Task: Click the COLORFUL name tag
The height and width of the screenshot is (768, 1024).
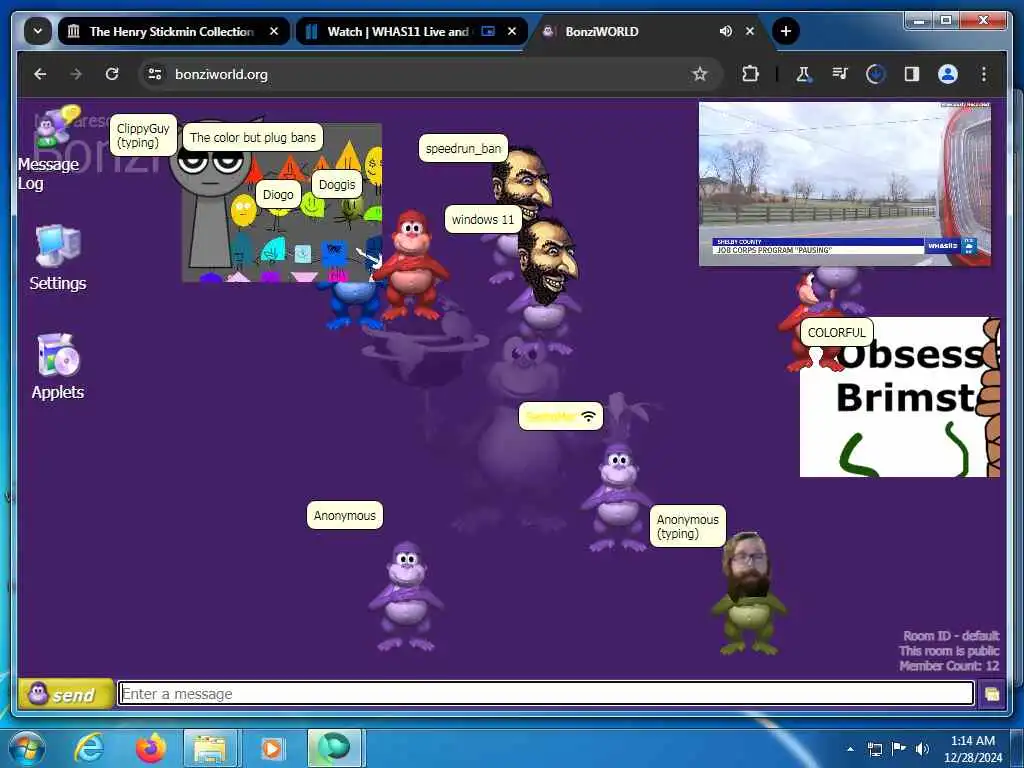Action: click(x=837, y=332)
